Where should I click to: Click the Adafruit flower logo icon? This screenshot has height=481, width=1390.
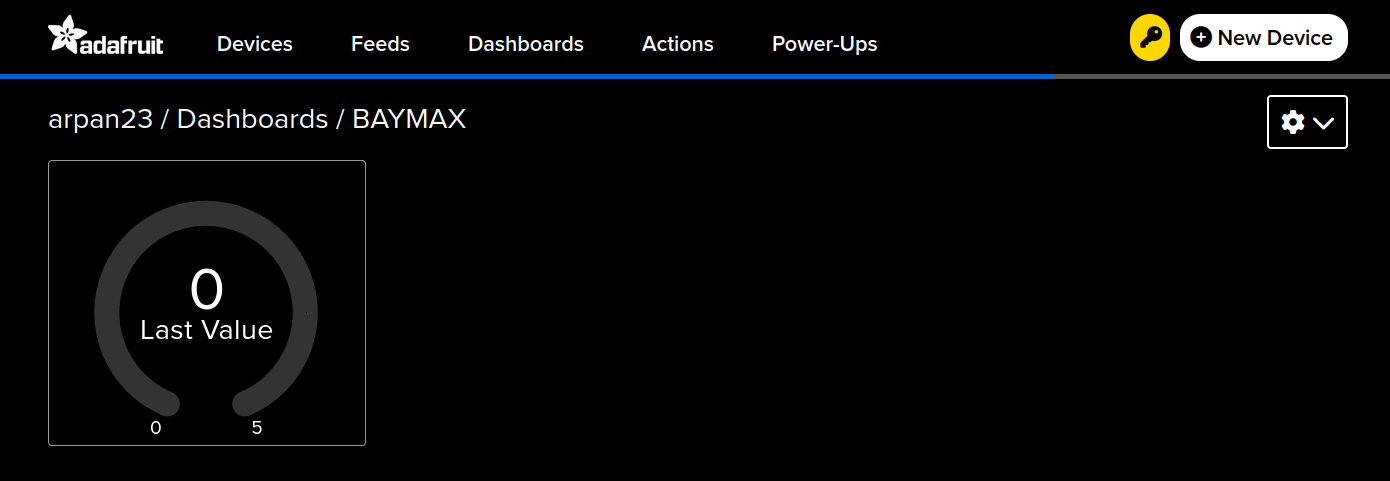(66, 35)
